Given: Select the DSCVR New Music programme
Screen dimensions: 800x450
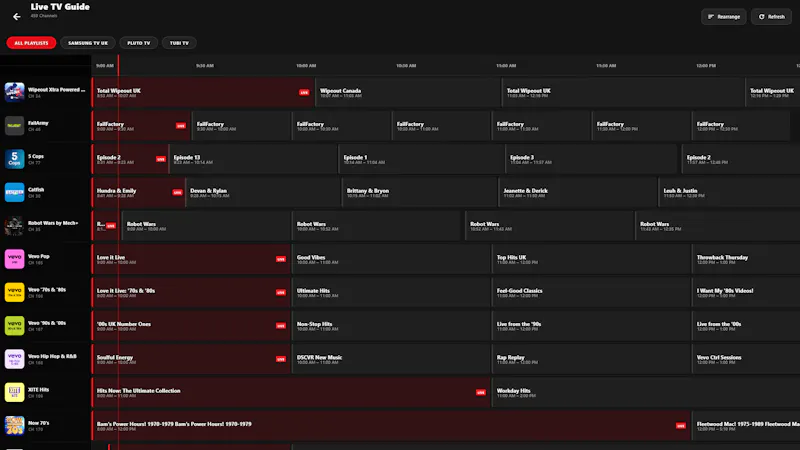Looking at the screenshot, I should tap(391, 359).
